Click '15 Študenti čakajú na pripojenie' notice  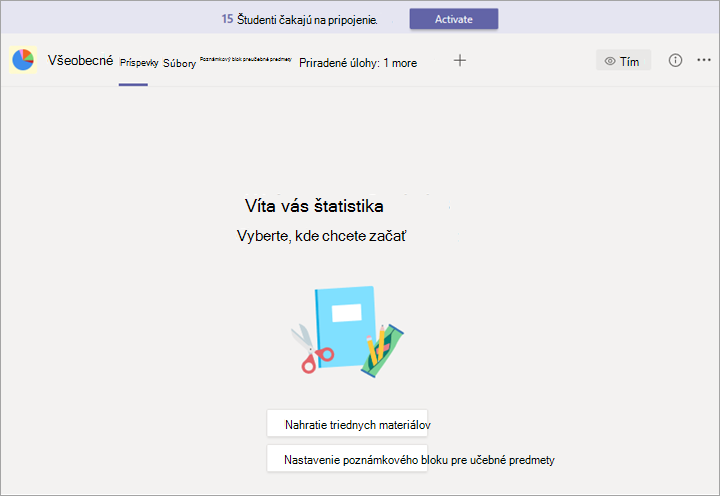299,20
